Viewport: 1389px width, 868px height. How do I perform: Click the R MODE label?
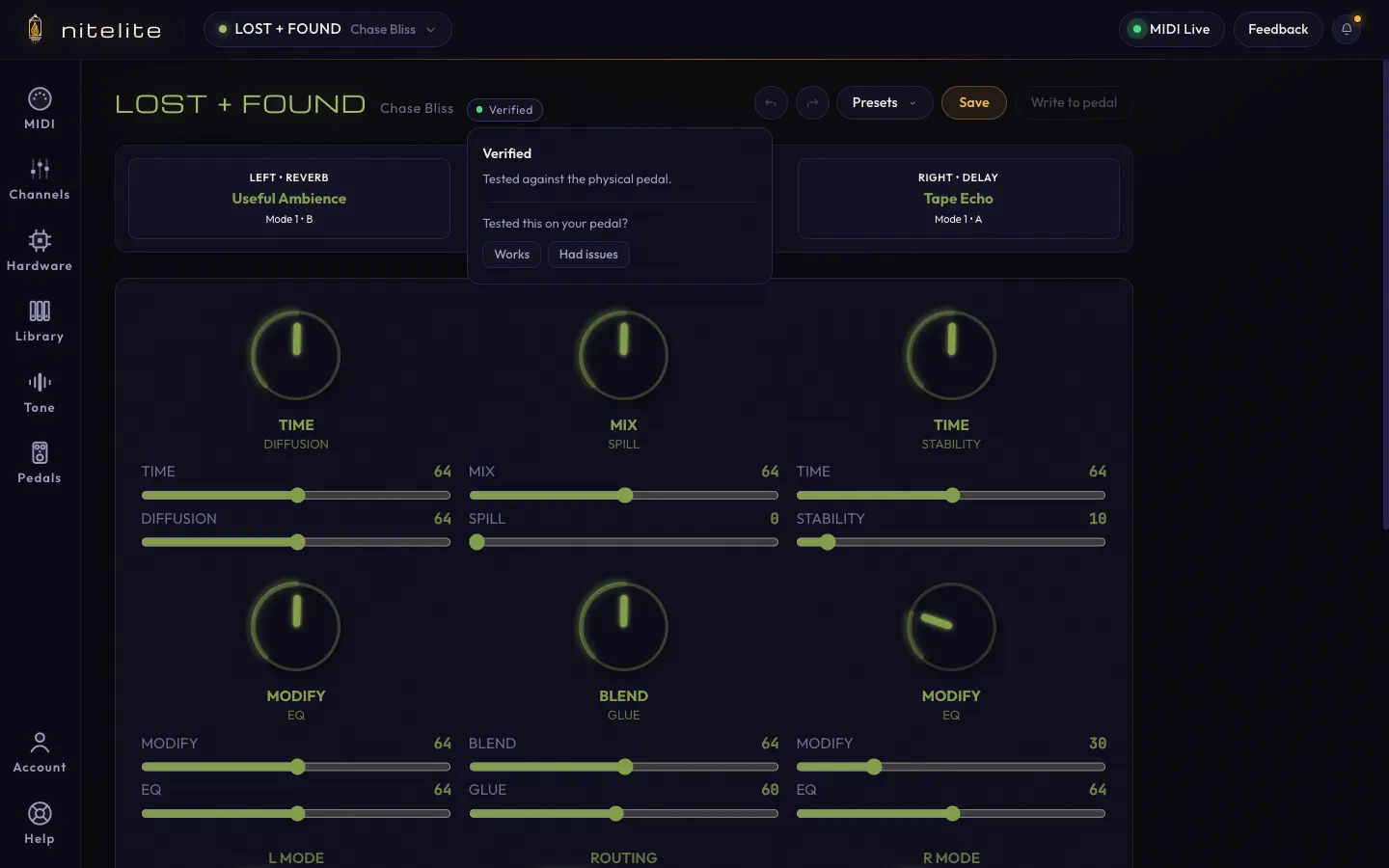tap(951, 858)
